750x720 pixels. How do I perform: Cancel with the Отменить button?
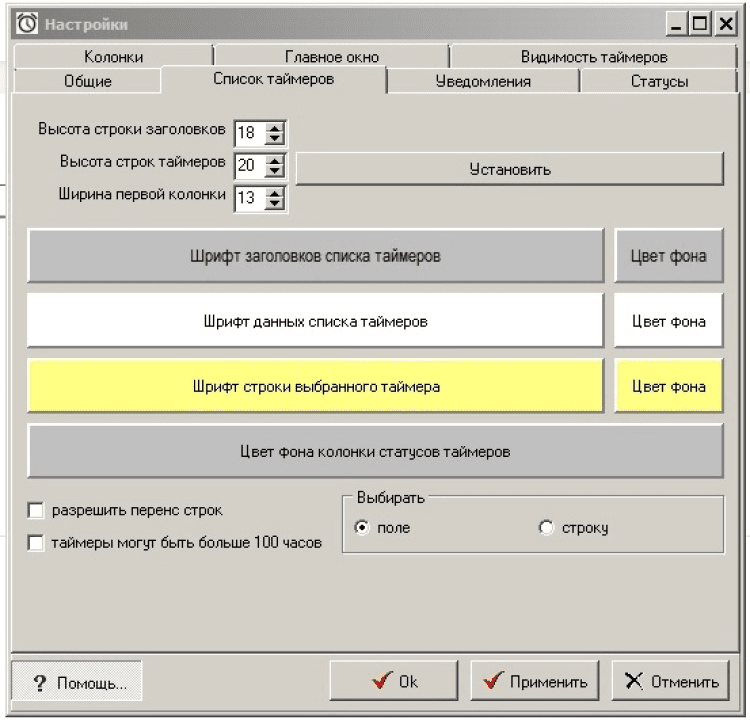[x=671, y=681]
